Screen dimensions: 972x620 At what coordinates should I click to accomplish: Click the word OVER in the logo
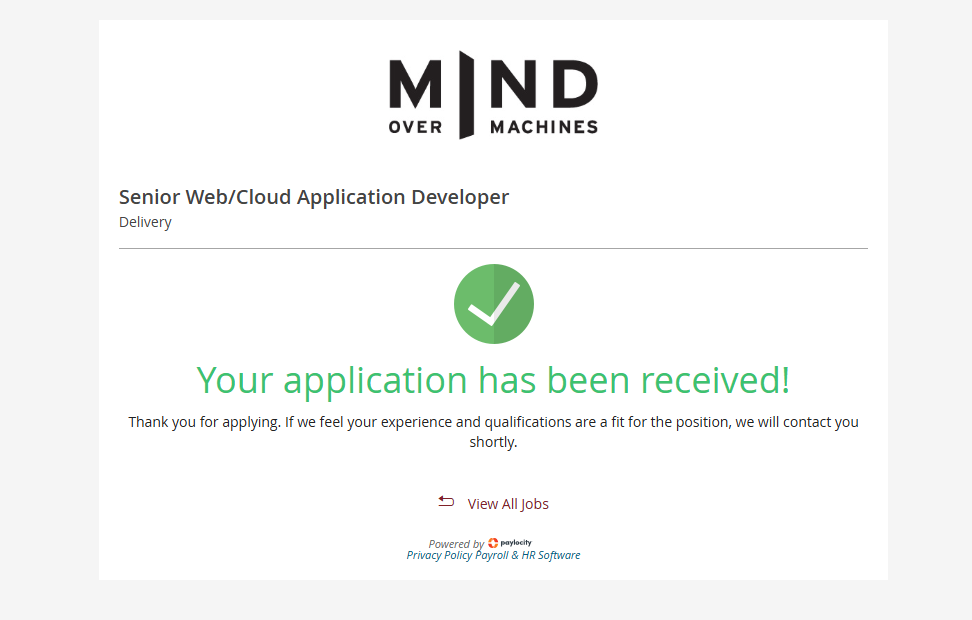[x=415, y=127]
